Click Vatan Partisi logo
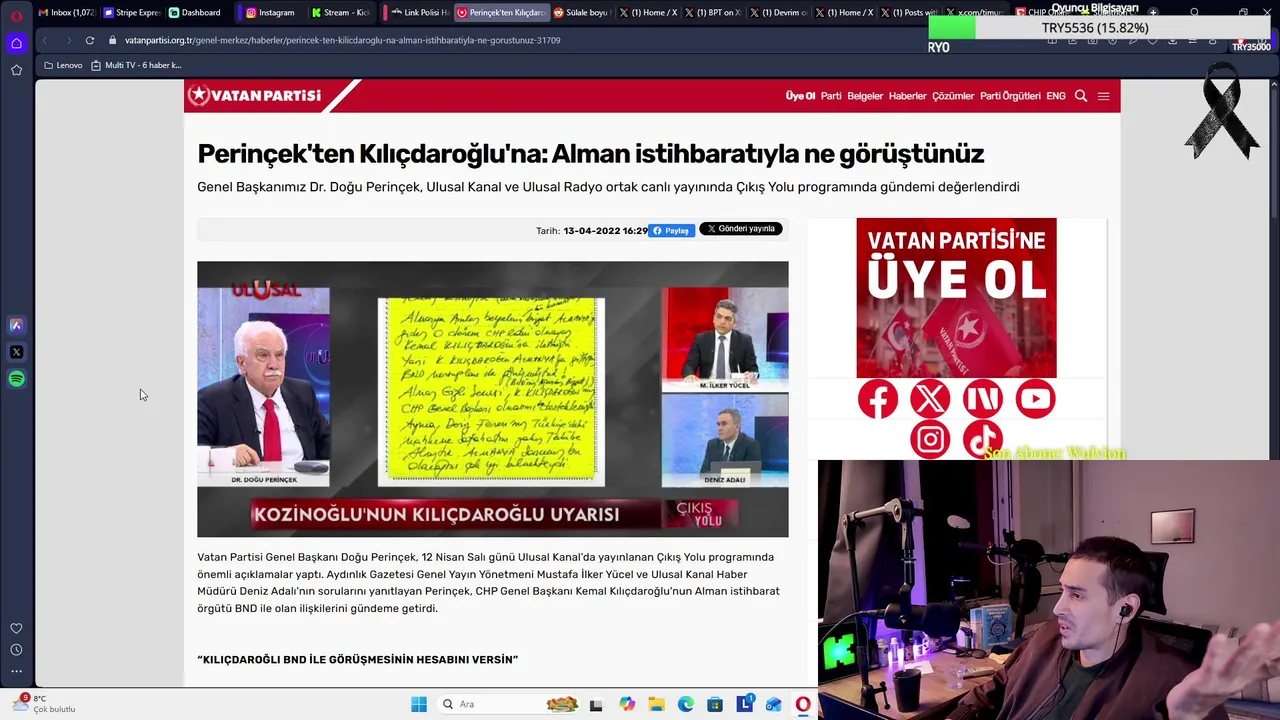Screen dimensions: 1280x720 (255, 95)
